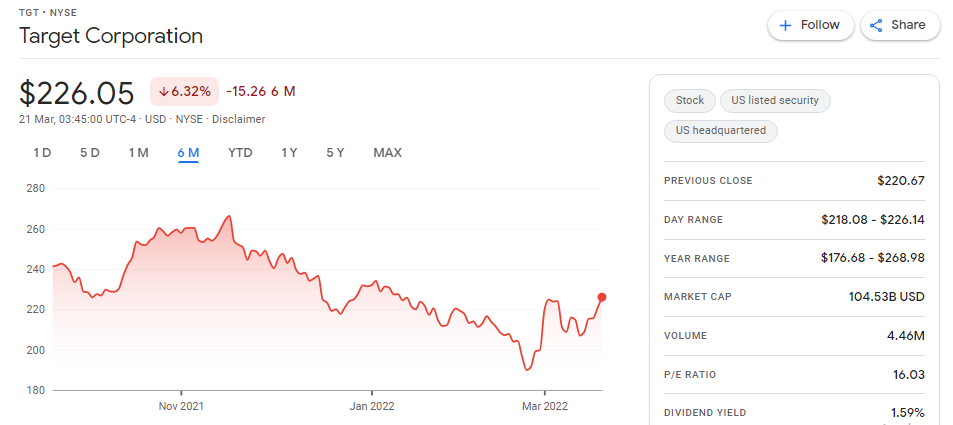Select the 1 Y time range tab

289,153
